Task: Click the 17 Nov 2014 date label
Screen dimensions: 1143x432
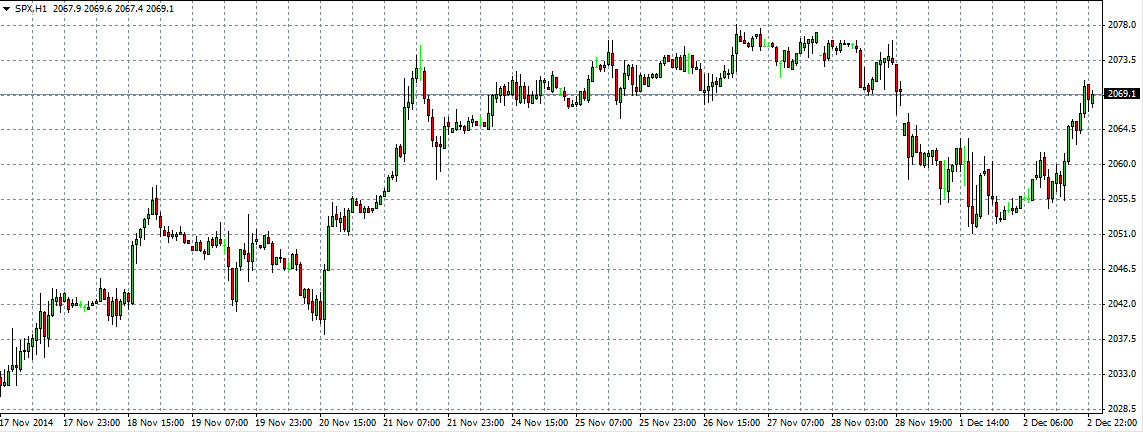Action: [28, 423]
